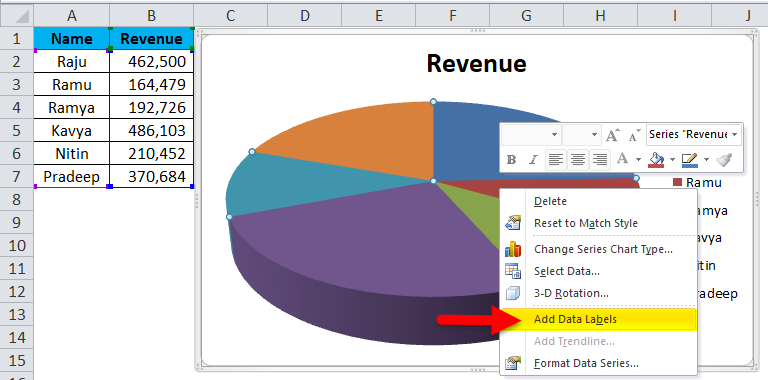This screenshot has height=380, width=768.
Task: Select the cell with value 370,684
Action: 151,176
